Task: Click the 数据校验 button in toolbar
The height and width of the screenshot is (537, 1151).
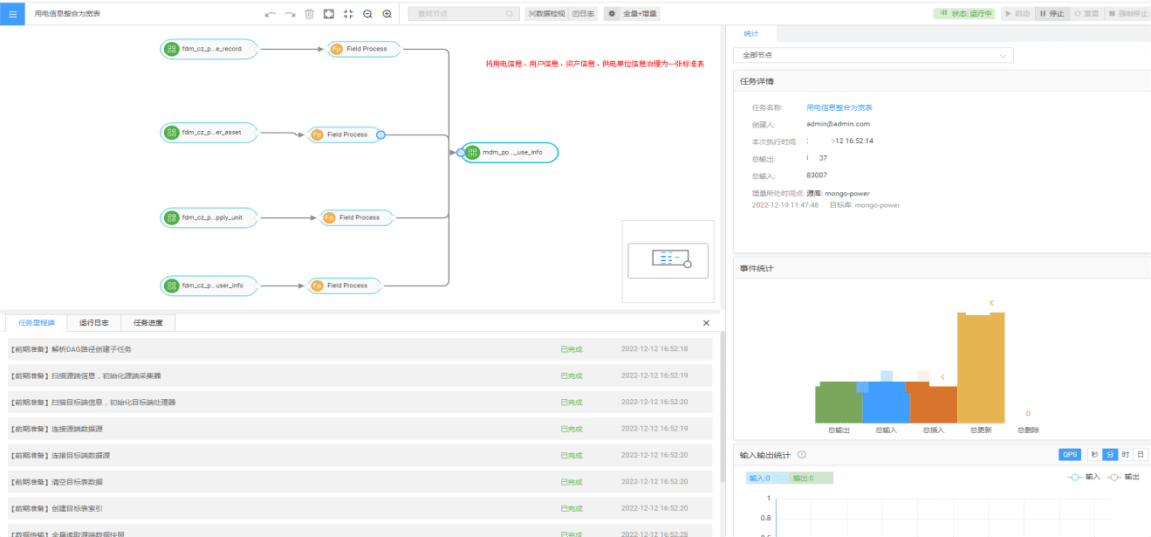Action: (546, 14)
